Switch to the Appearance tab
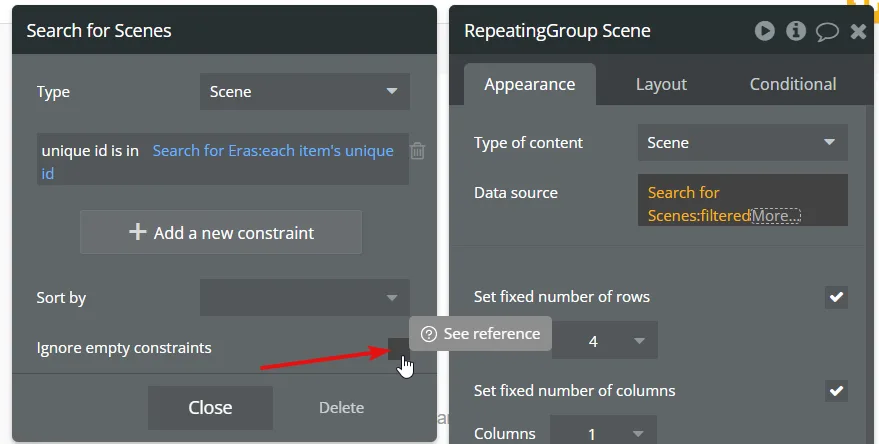This screenshot has height=444, width=879. pos(530,84)
